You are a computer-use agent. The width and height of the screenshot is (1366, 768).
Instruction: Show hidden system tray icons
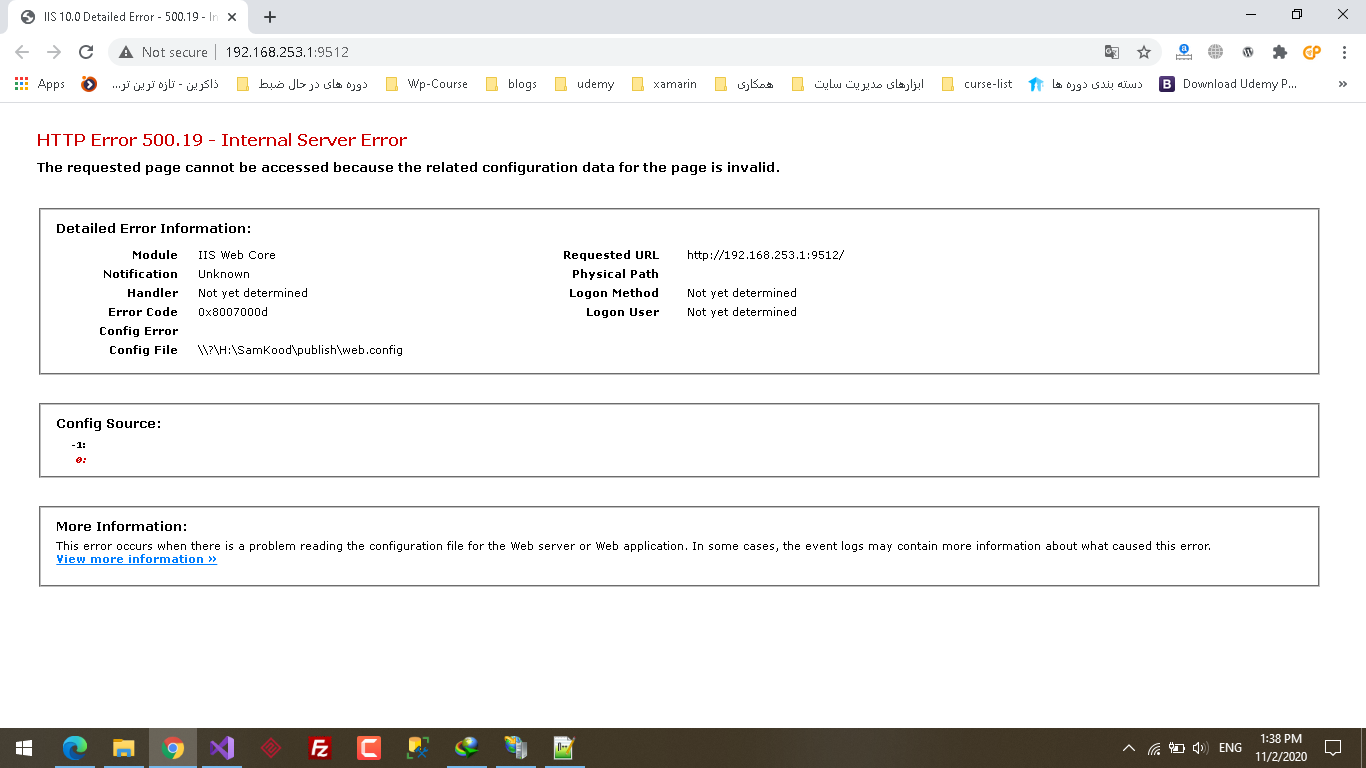(1129, 748)
